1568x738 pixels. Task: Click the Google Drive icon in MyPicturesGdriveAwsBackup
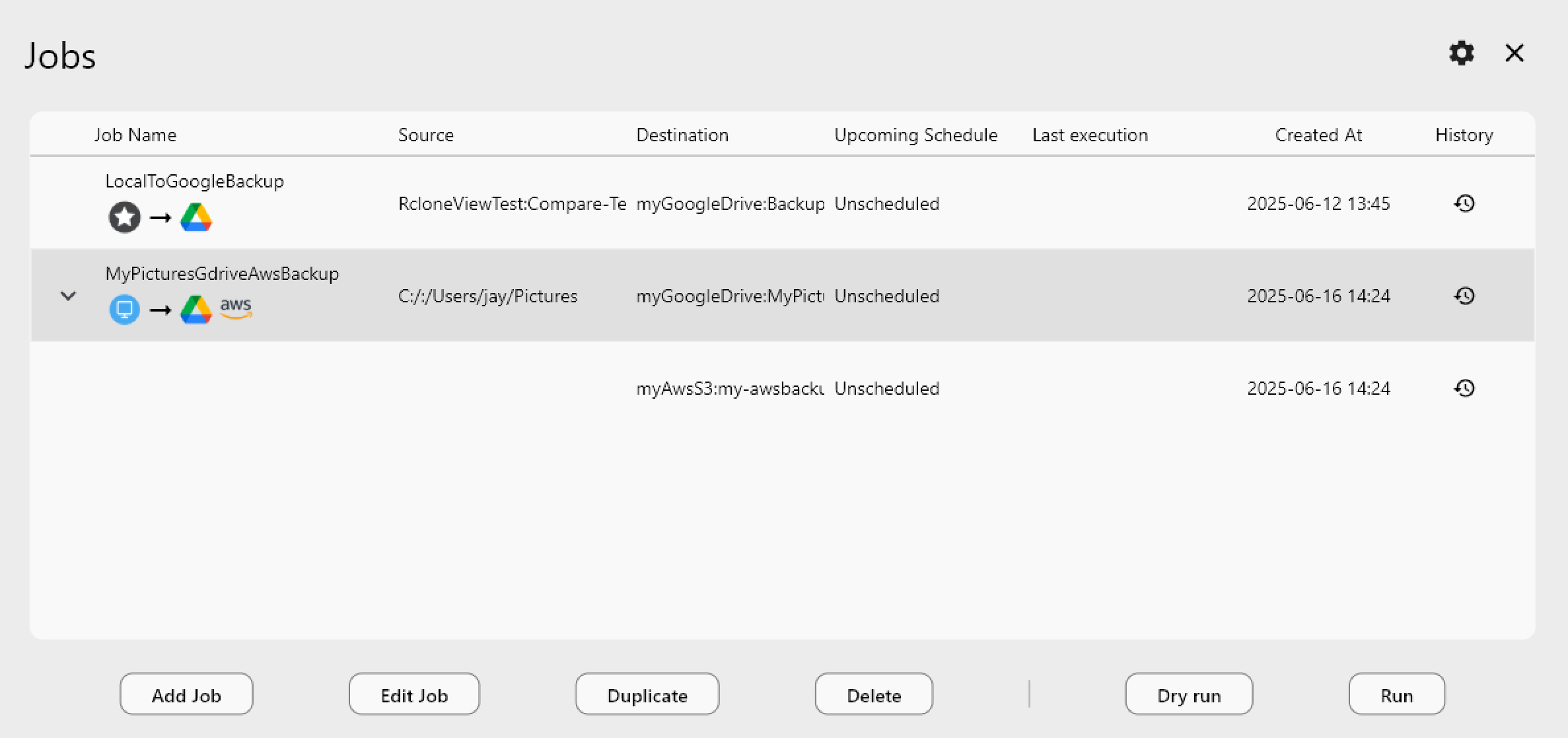pyautogui.click(x=196, y=308)
